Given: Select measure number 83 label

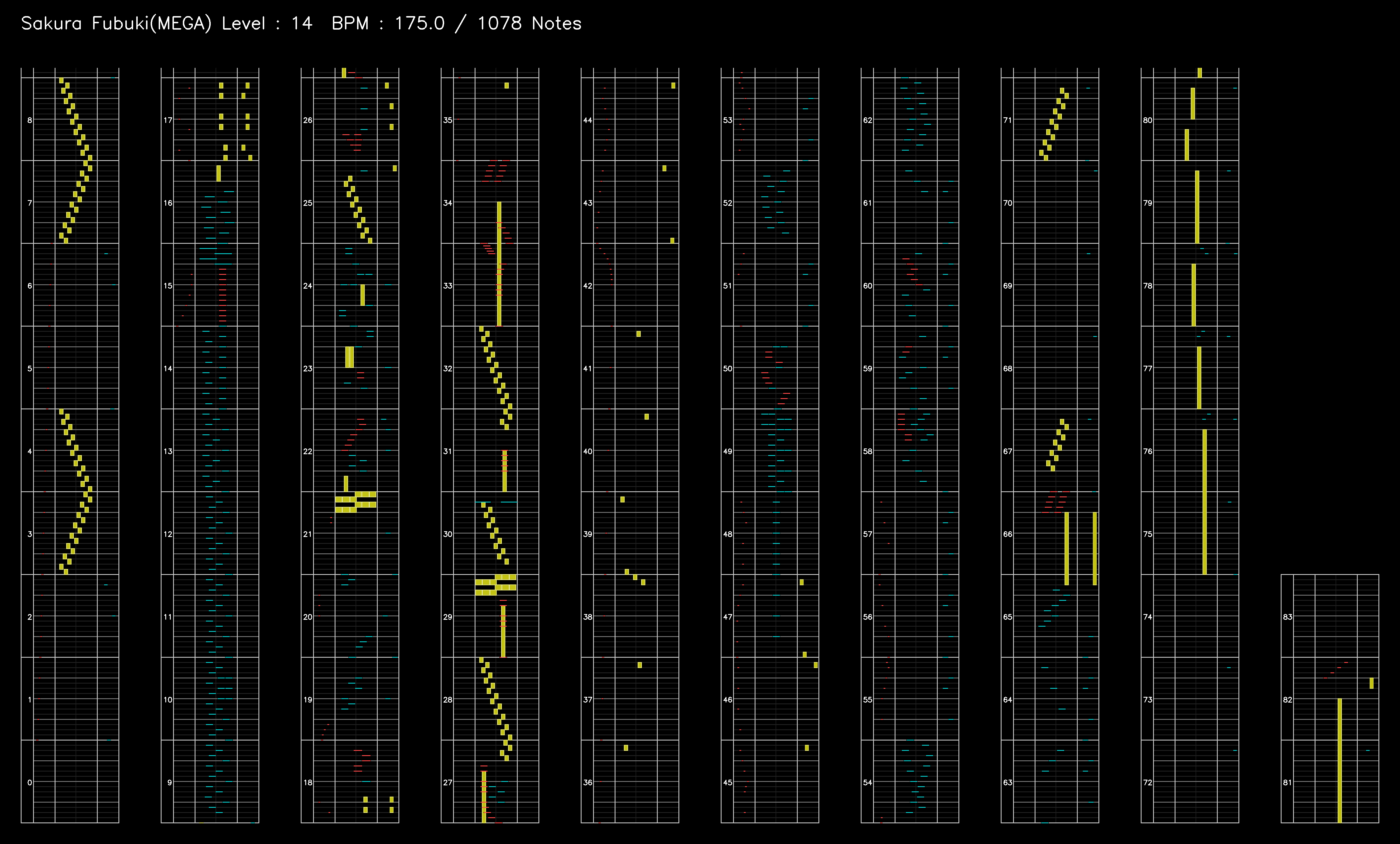Looking at the screenshot, I should (1288, 617).
